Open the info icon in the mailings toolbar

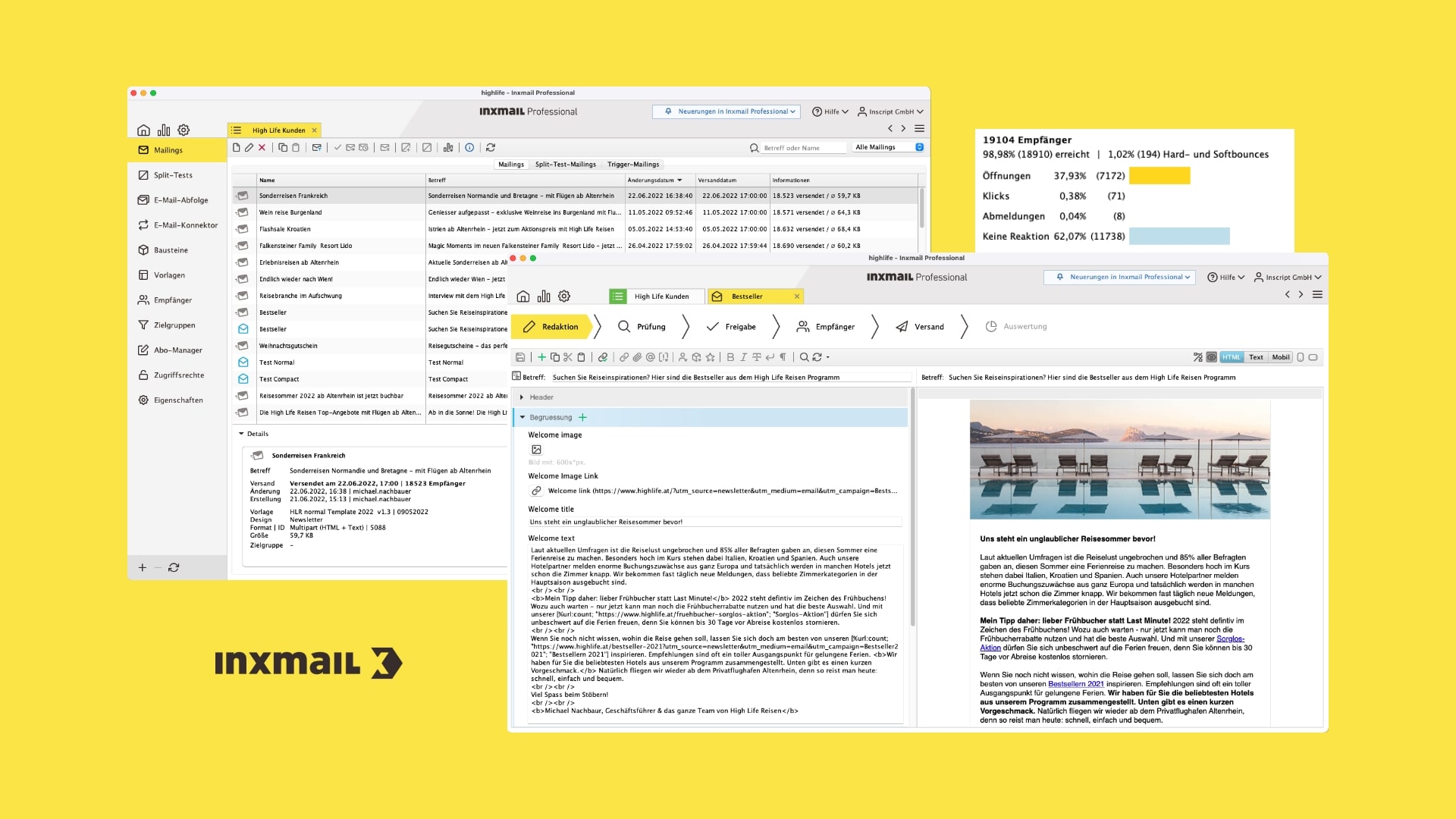tap(469, 148)
